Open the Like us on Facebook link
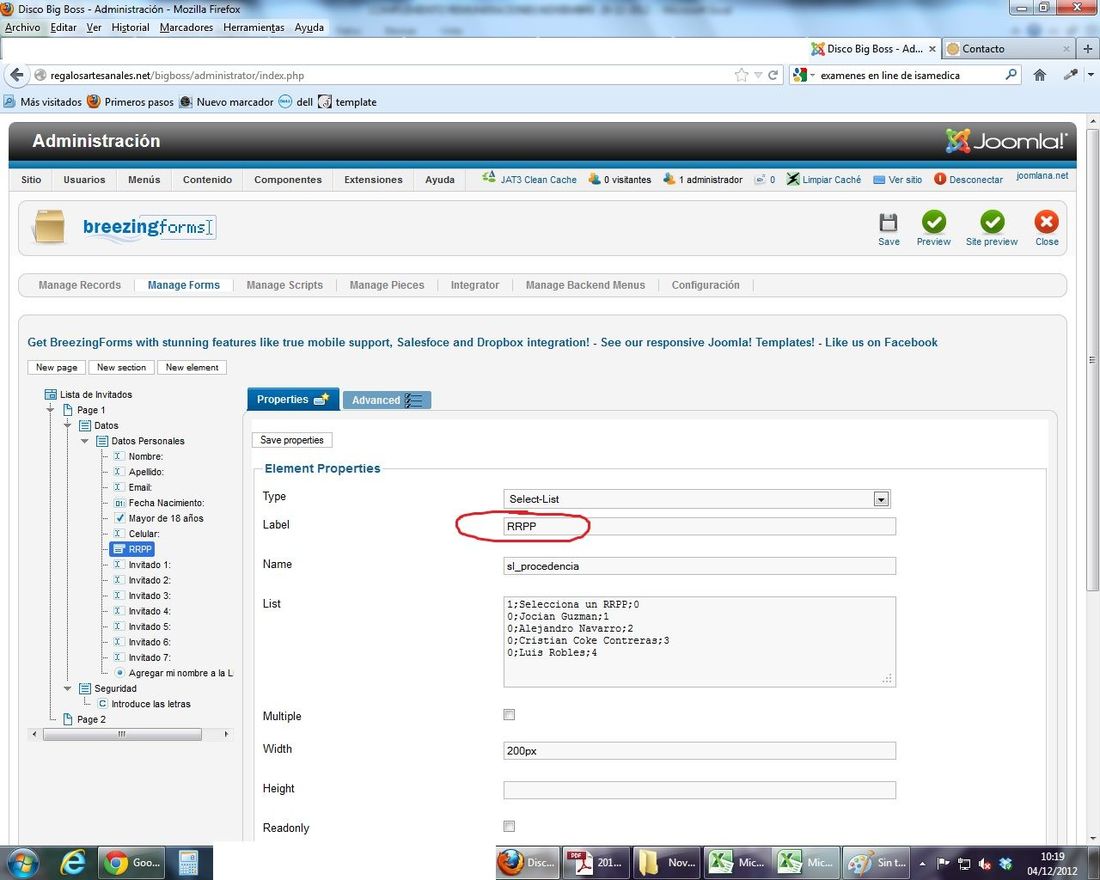1100x880 pixels. (x=881, y=342)
